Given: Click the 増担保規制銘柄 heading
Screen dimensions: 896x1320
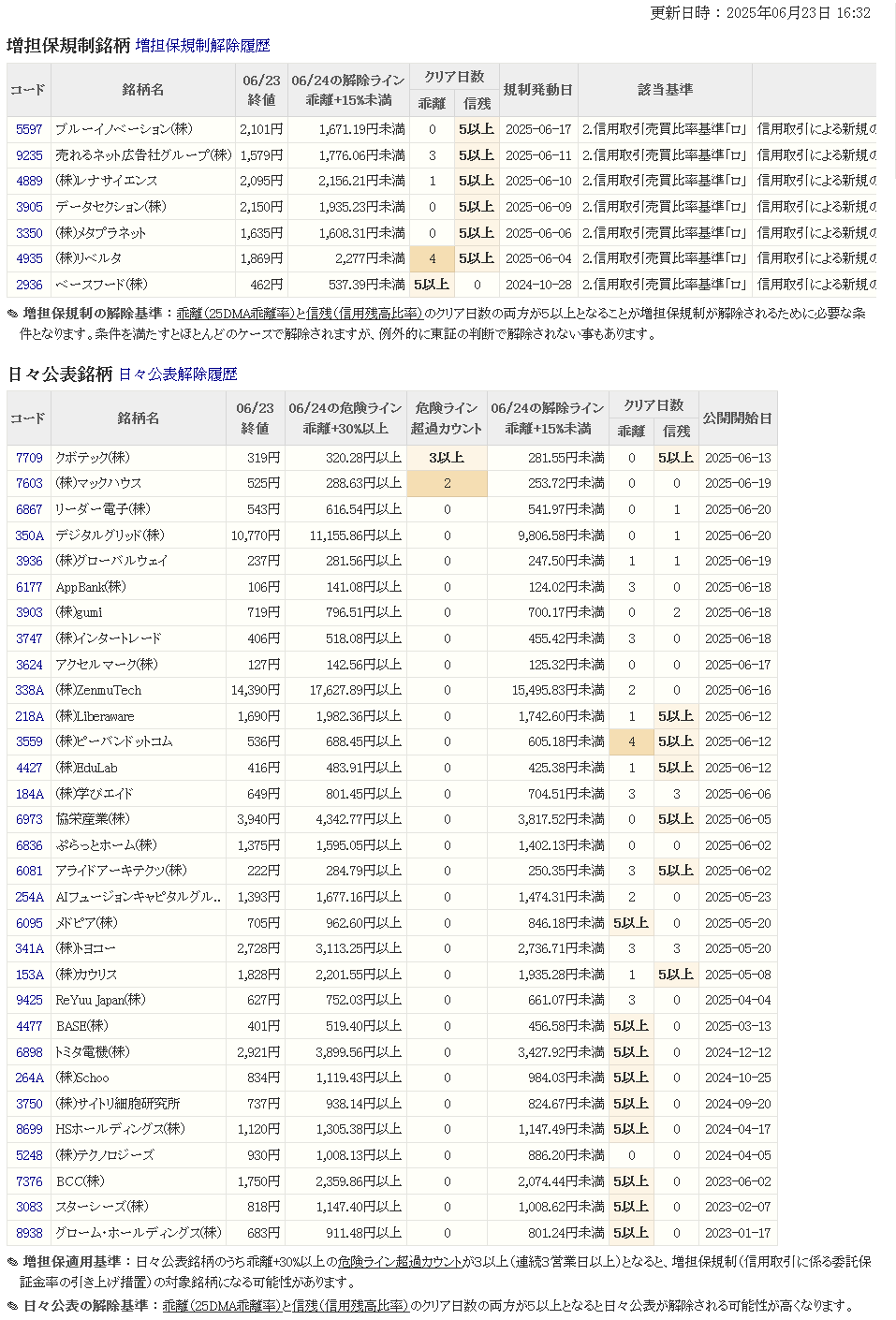Looking at the screenshot, I should tap(68, 45).
